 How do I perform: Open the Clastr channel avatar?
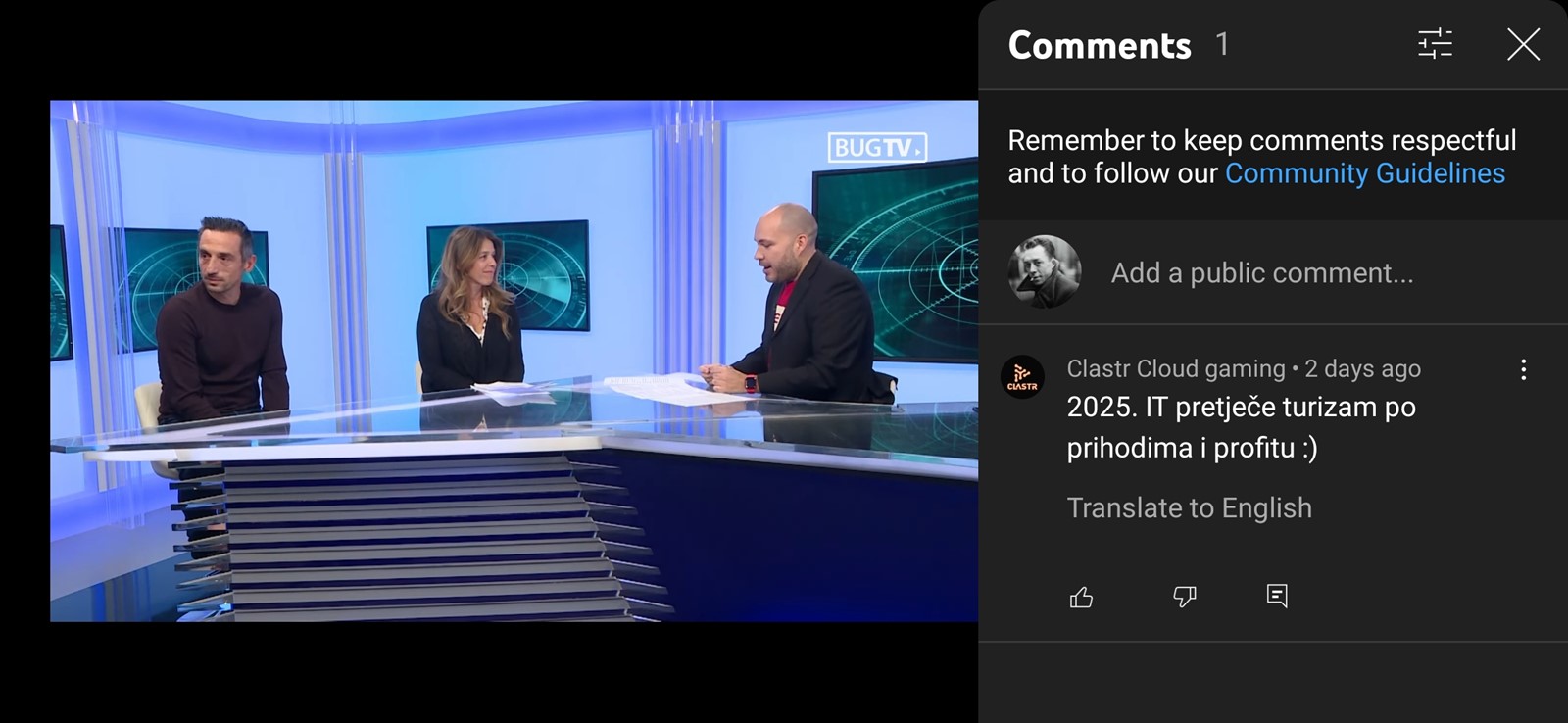(1022, 377)
